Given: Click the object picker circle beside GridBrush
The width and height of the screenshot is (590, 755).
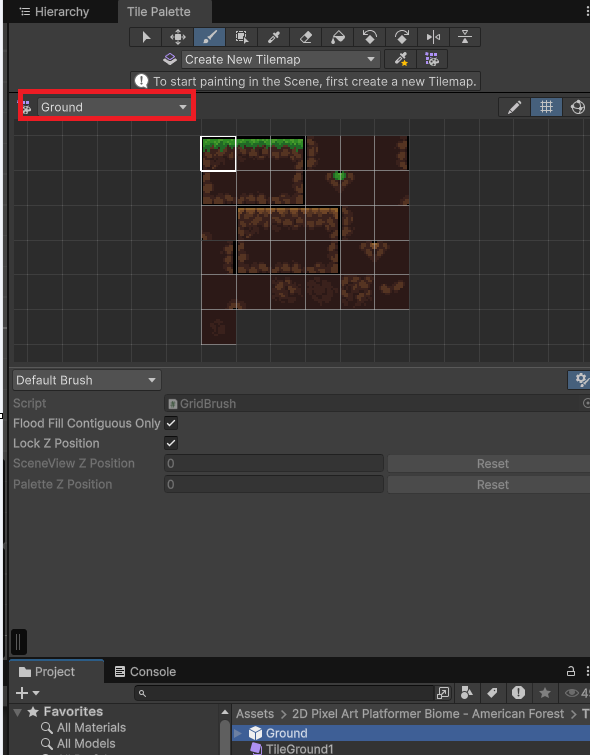Looking at the screenshot, I should (586, 404).
